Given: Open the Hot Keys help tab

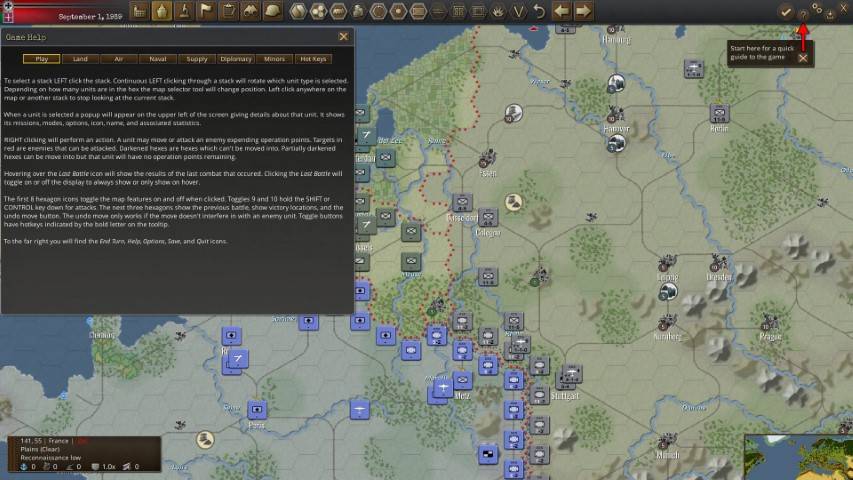Looking at the screenshot, I should point(313,59).
